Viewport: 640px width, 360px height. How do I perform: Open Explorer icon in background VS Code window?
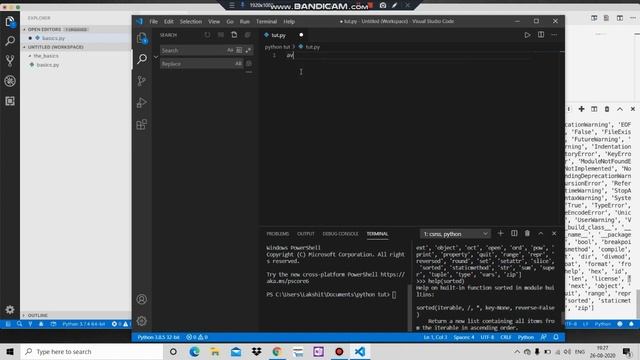click(x=10, y=22)
